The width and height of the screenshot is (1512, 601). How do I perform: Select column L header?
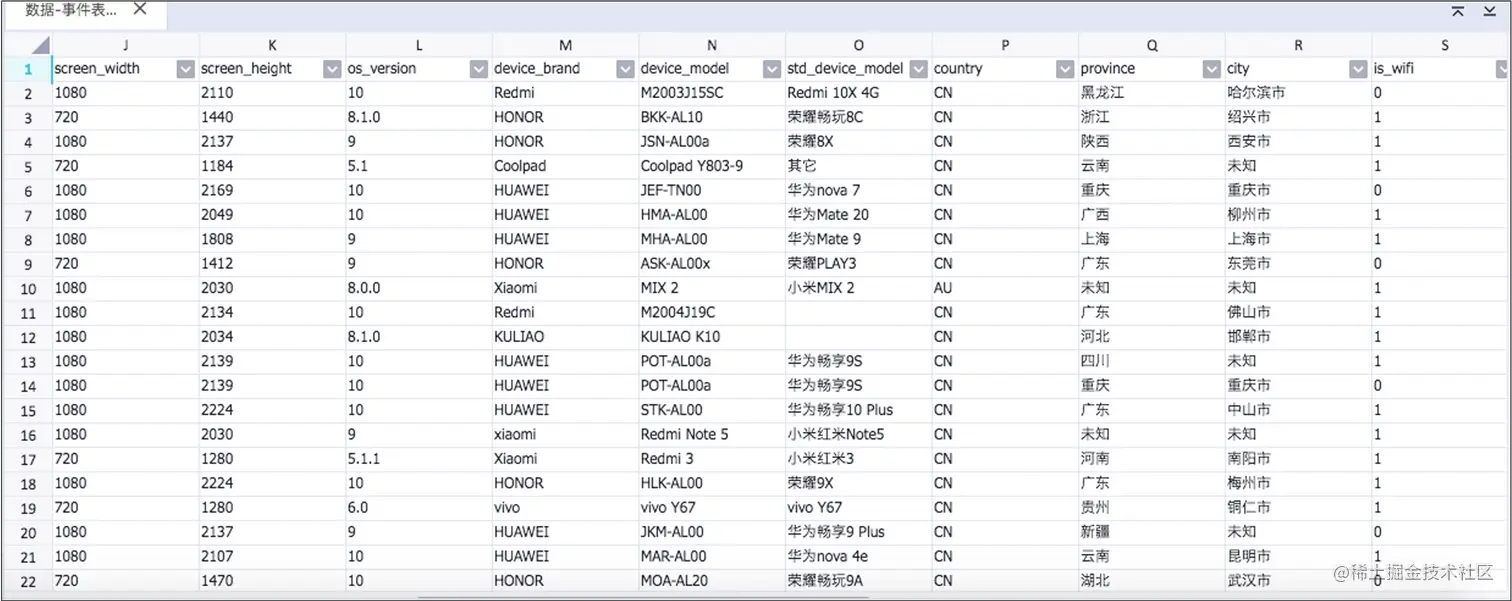pos(419,45)
